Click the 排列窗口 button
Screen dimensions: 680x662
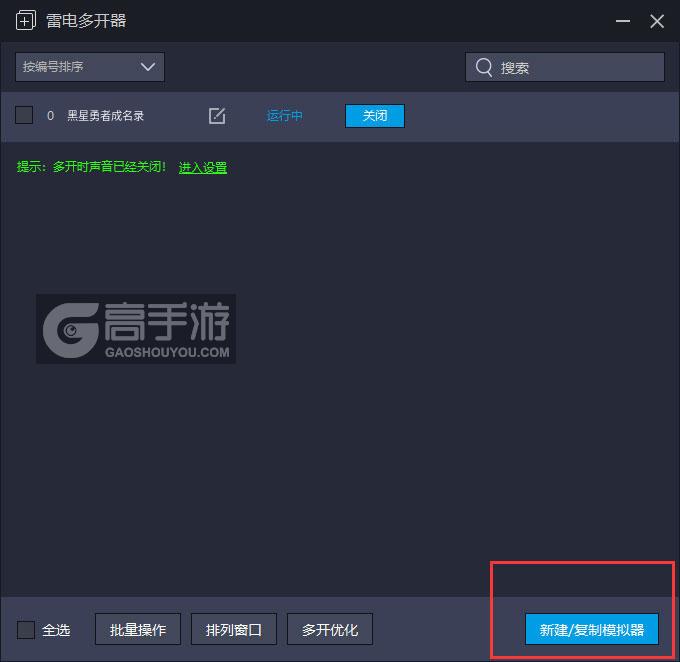[234, 629]
